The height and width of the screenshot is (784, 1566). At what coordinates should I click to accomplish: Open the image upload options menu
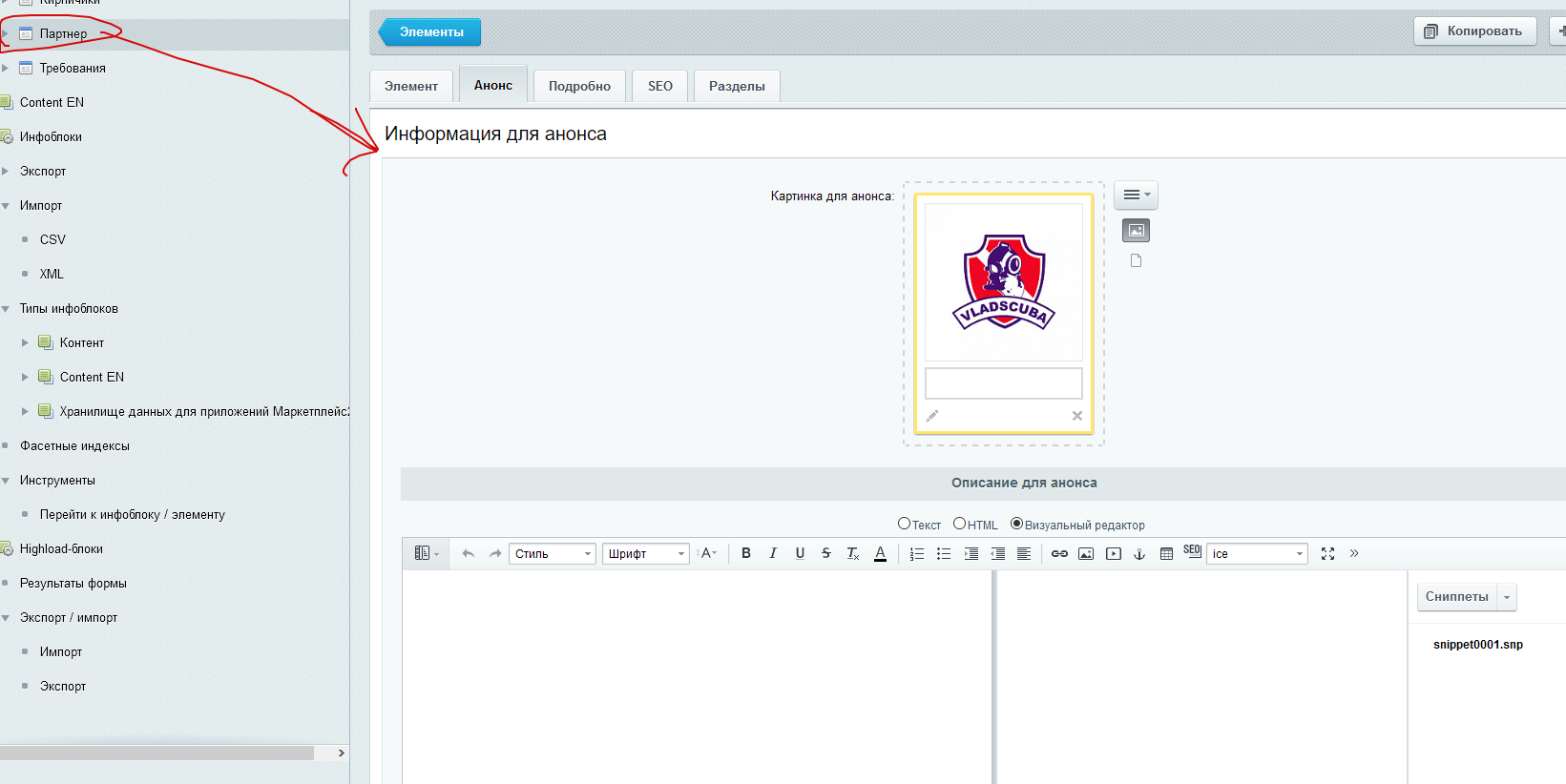1136,195
